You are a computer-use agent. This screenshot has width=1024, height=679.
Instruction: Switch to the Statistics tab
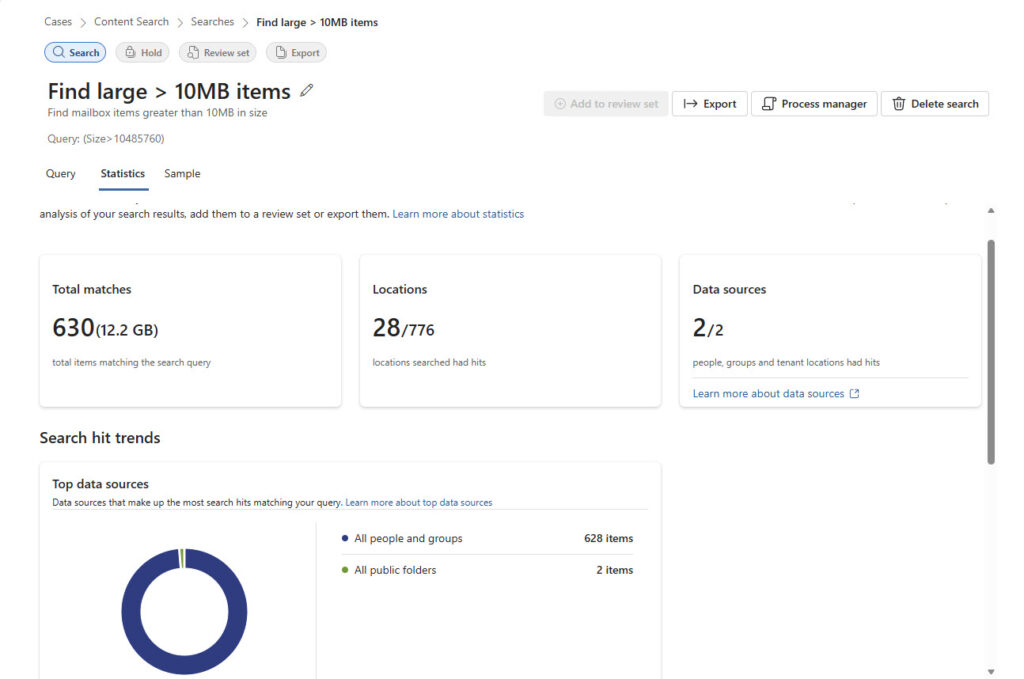pyautogui.click(x=122, y=173)
